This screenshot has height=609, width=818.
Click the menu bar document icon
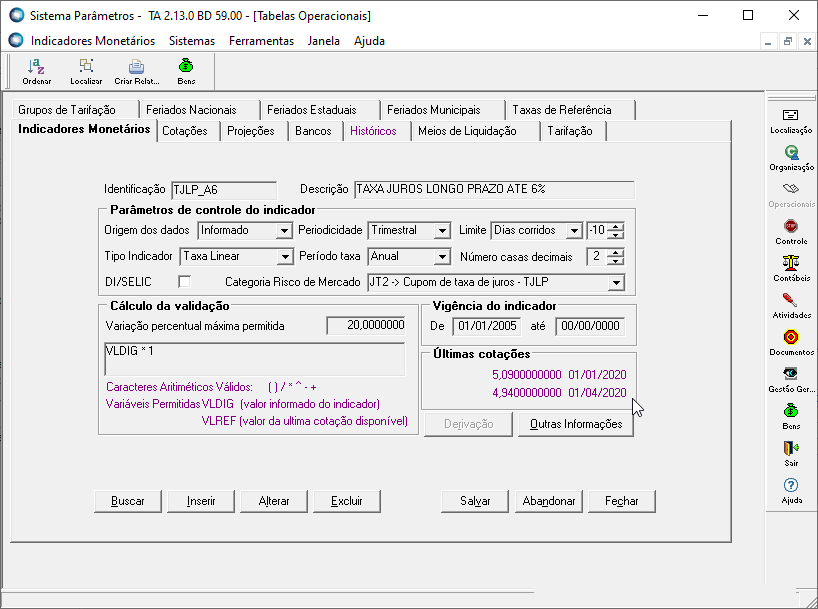[16, 40]
